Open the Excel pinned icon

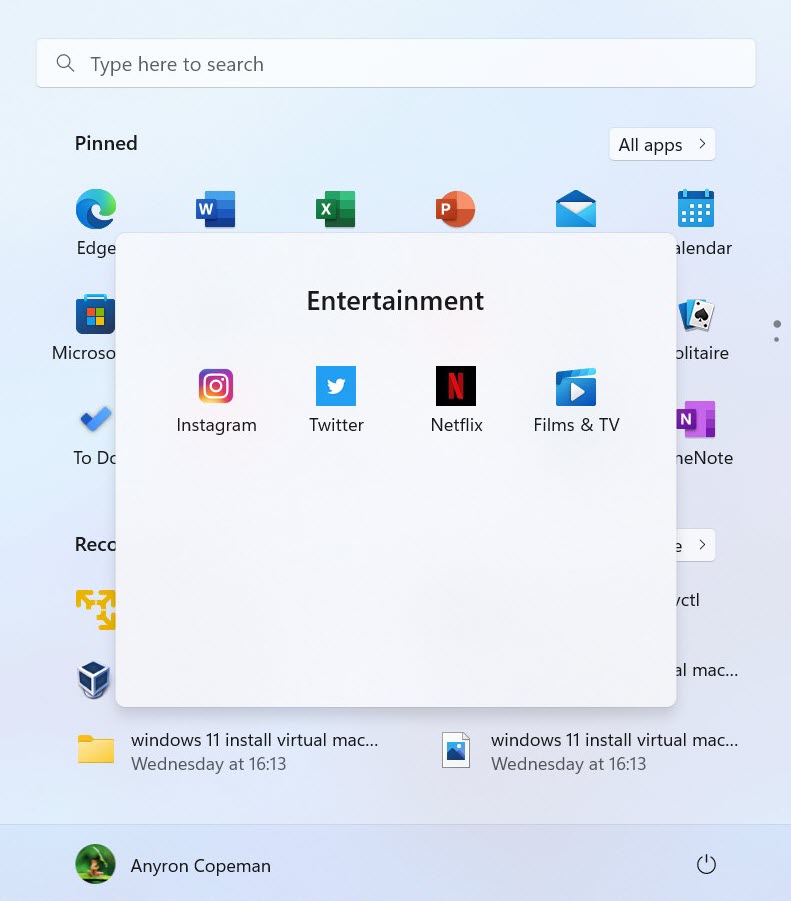[335, 209]
